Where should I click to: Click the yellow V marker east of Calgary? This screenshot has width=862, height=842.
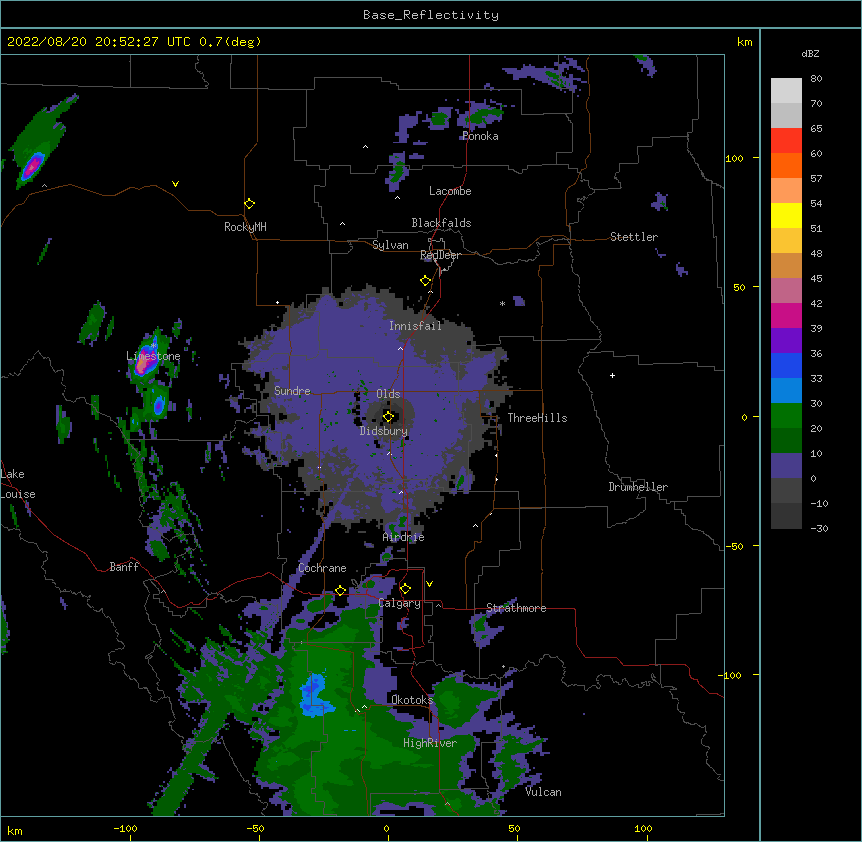click(x=429, y=584)
